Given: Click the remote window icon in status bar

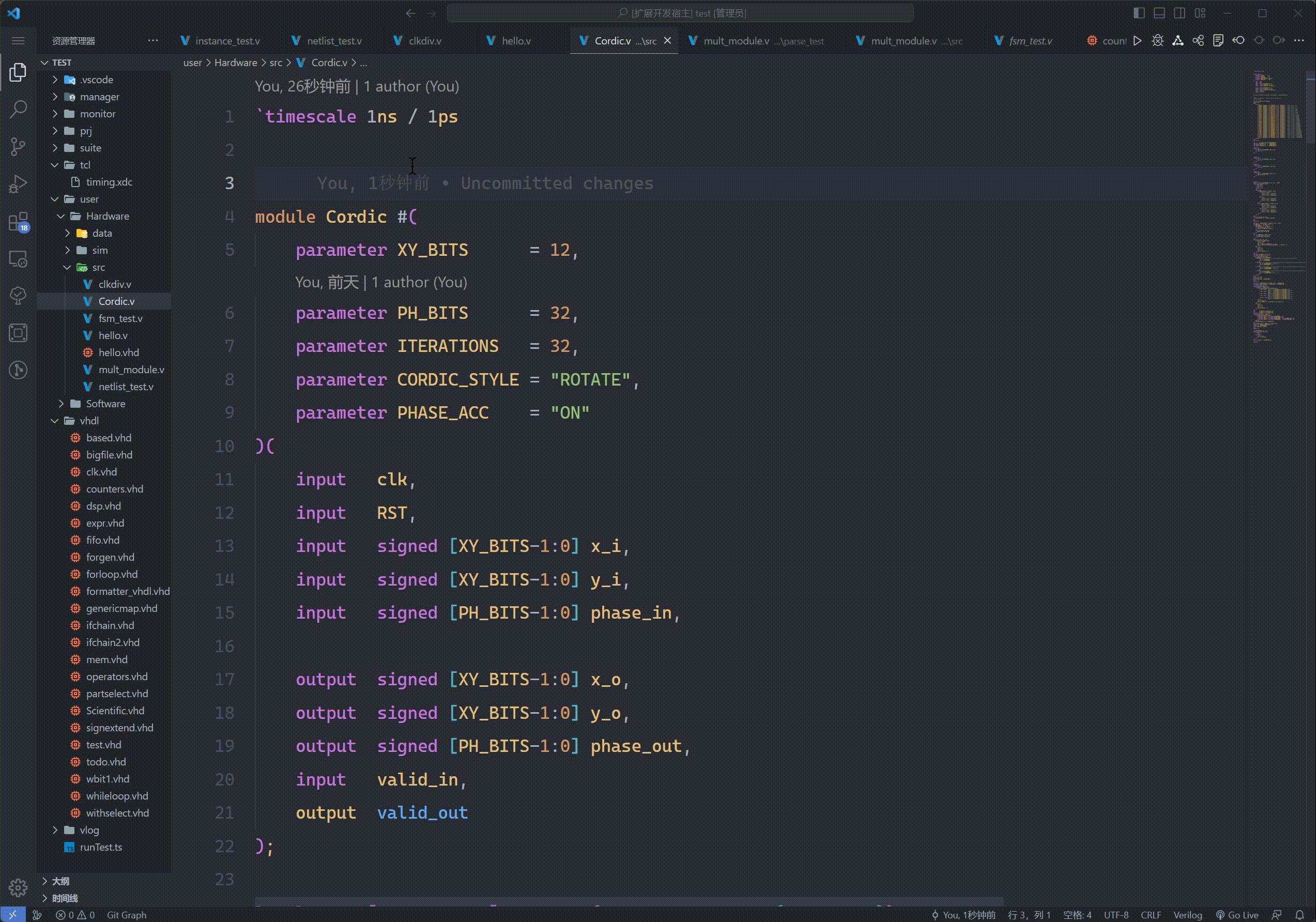Looking at the screenshot, I should [x=12, y=915].
